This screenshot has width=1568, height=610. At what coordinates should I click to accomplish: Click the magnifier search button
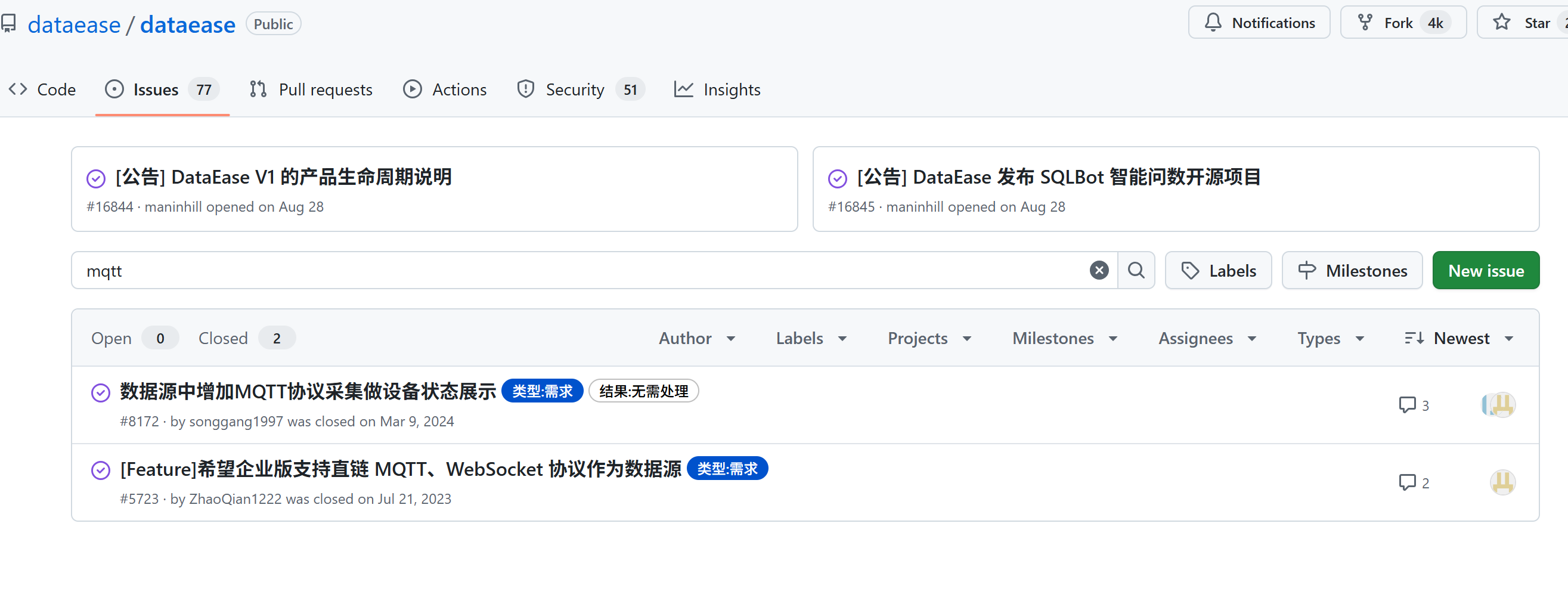click(1136, 270)
